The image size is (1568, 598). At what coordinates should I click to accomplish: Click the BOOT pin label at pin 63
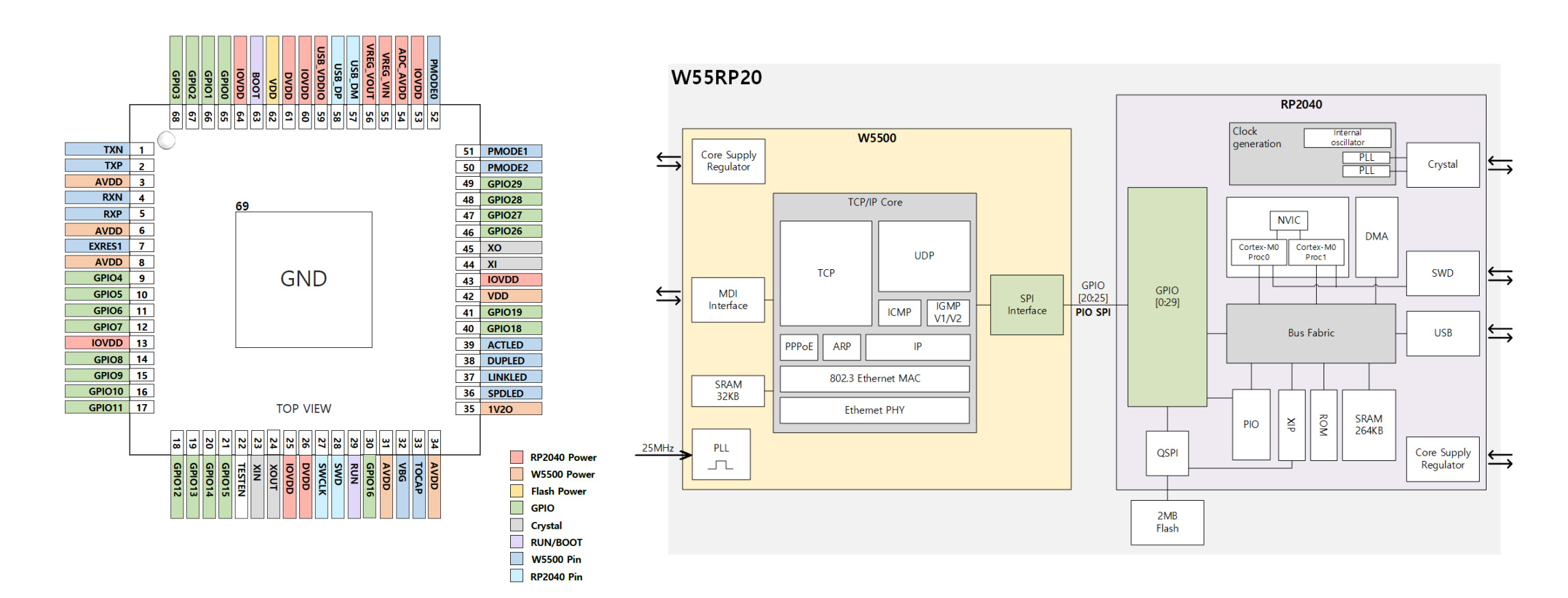coord(257,71)
